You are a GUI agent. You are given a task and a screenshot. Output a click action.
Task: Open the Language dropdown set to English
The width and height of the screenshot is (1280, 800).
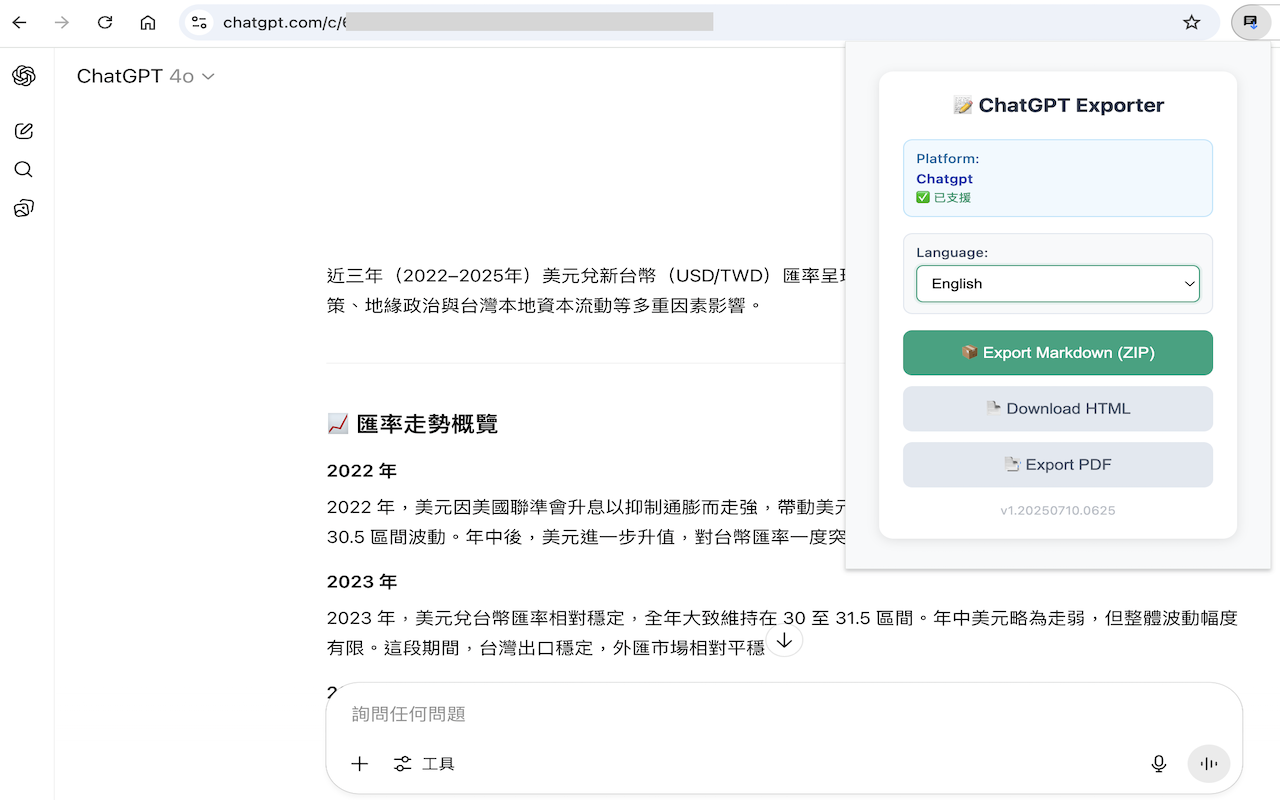(1058, 283)
